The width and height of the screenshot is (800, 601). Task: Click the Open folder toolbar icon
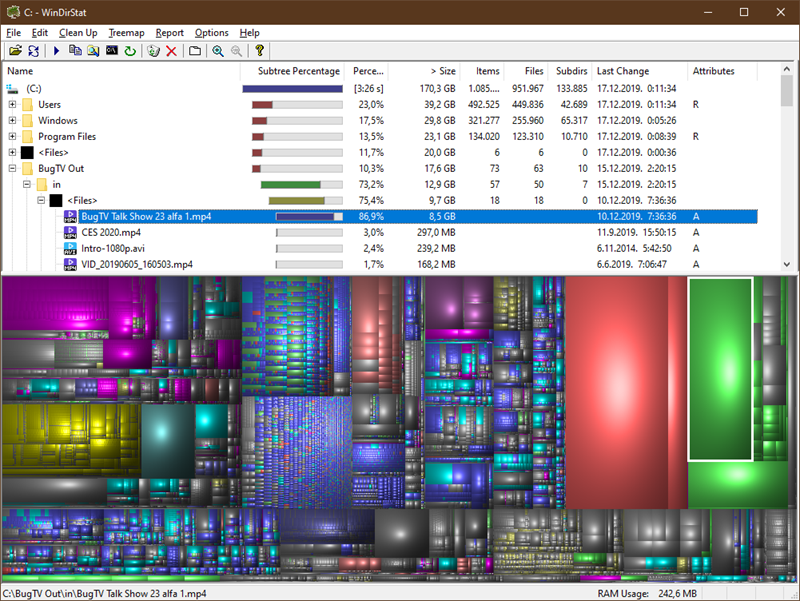pos(15,51)
